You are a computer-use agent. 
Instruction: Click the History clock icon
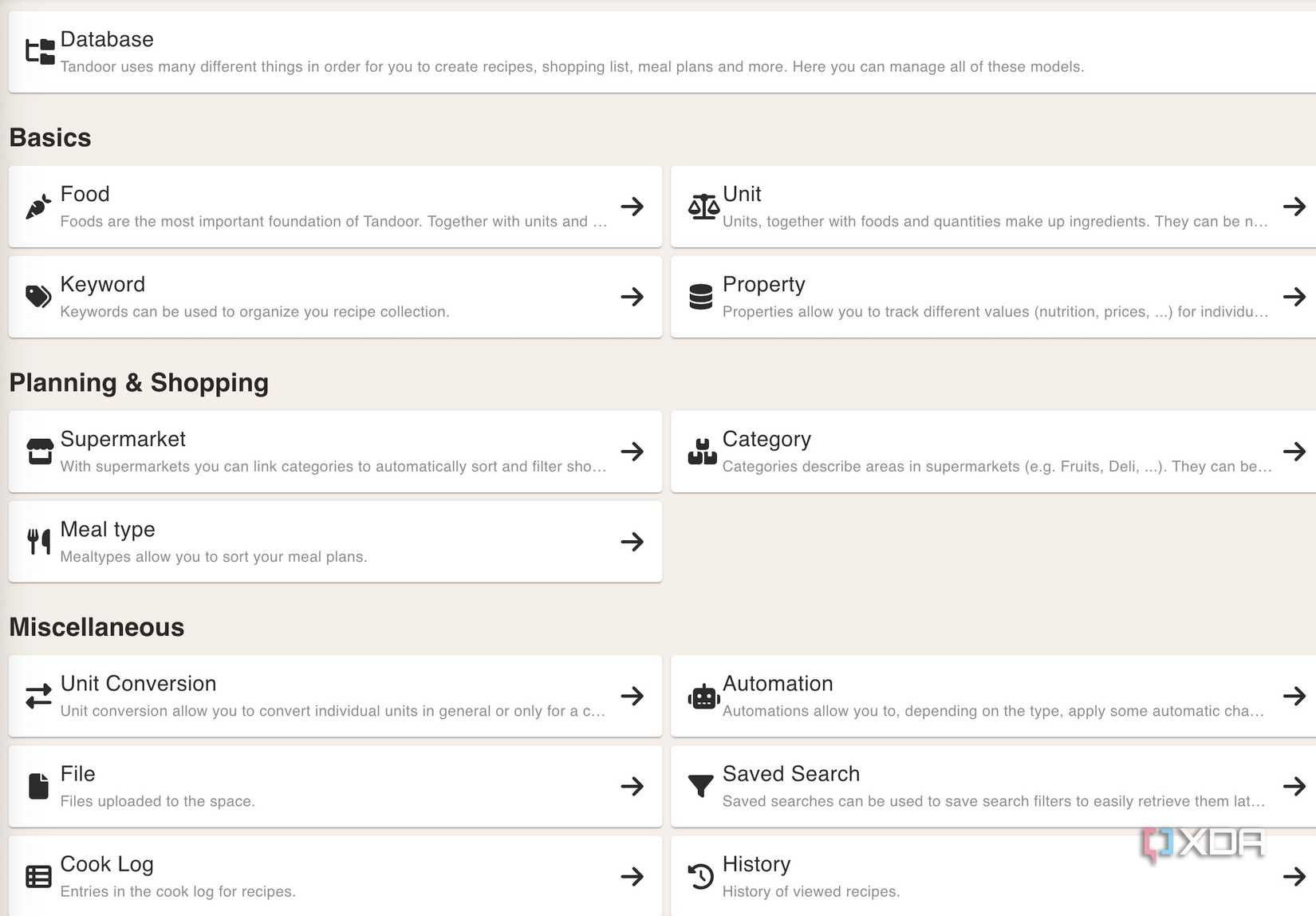click(700, 876)
